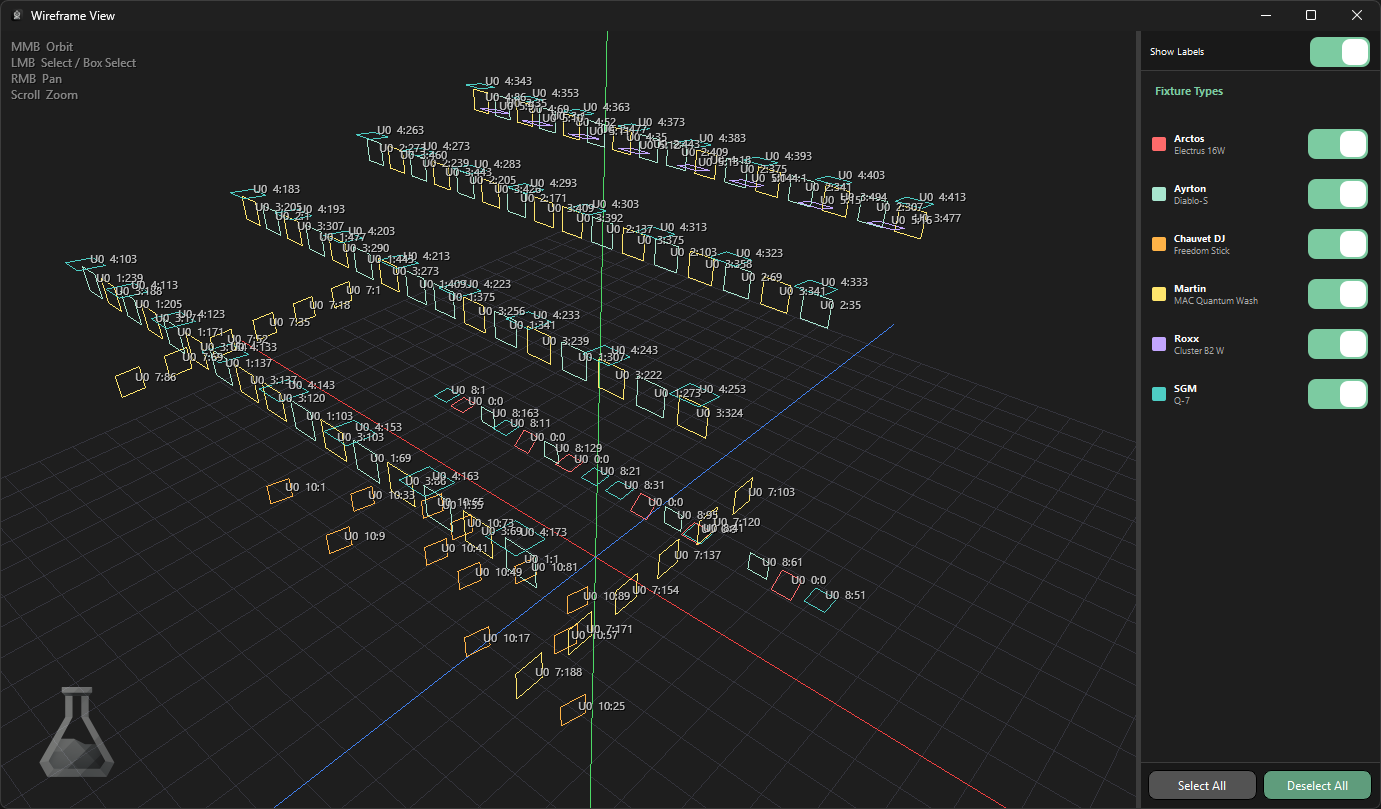Toggle the Show Labels switch
This screenshot has height=809, width=1381.
1339,52
